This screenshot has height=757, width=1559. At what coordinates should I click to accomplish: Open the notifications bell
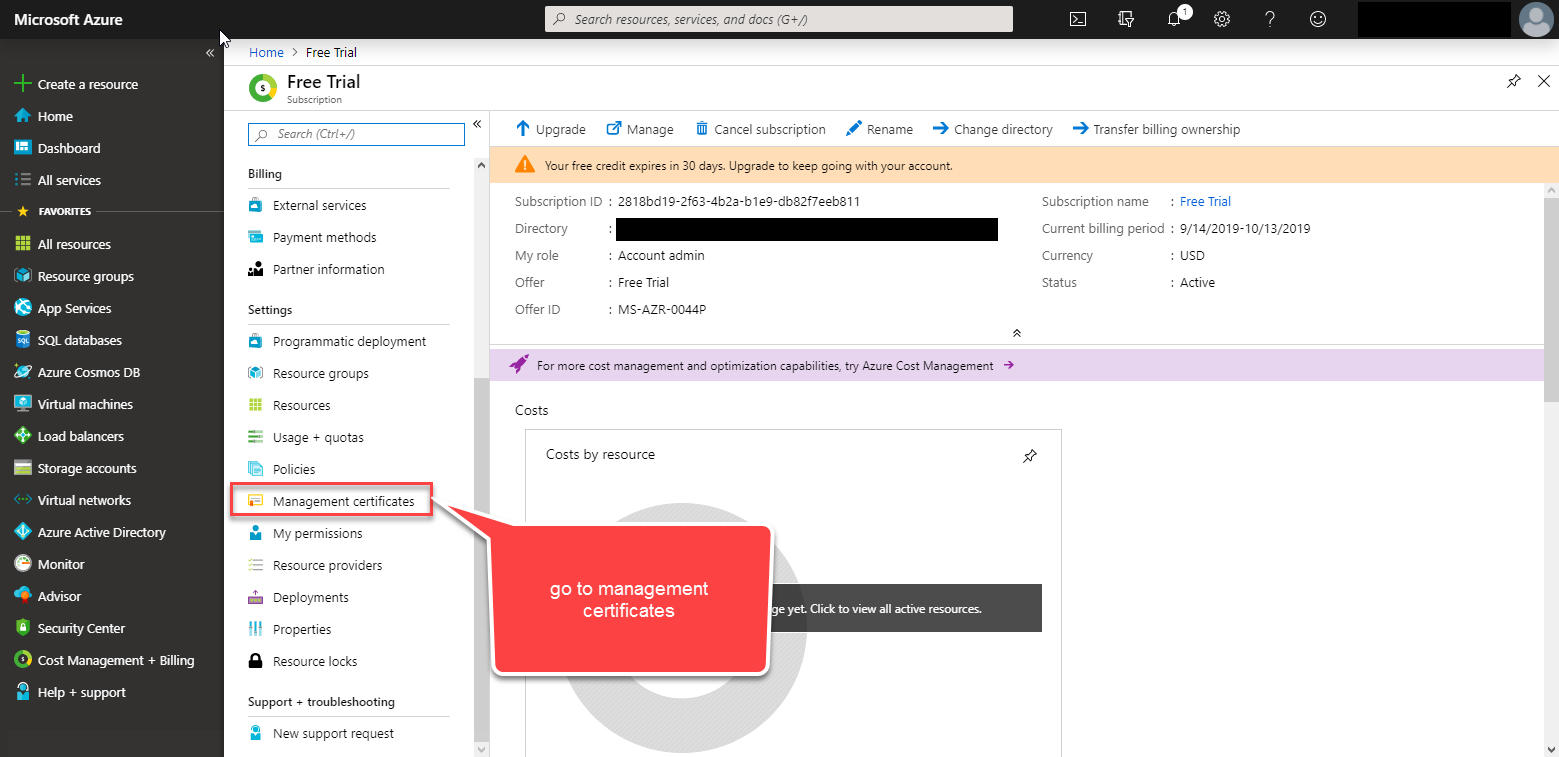click(1175, 19)
